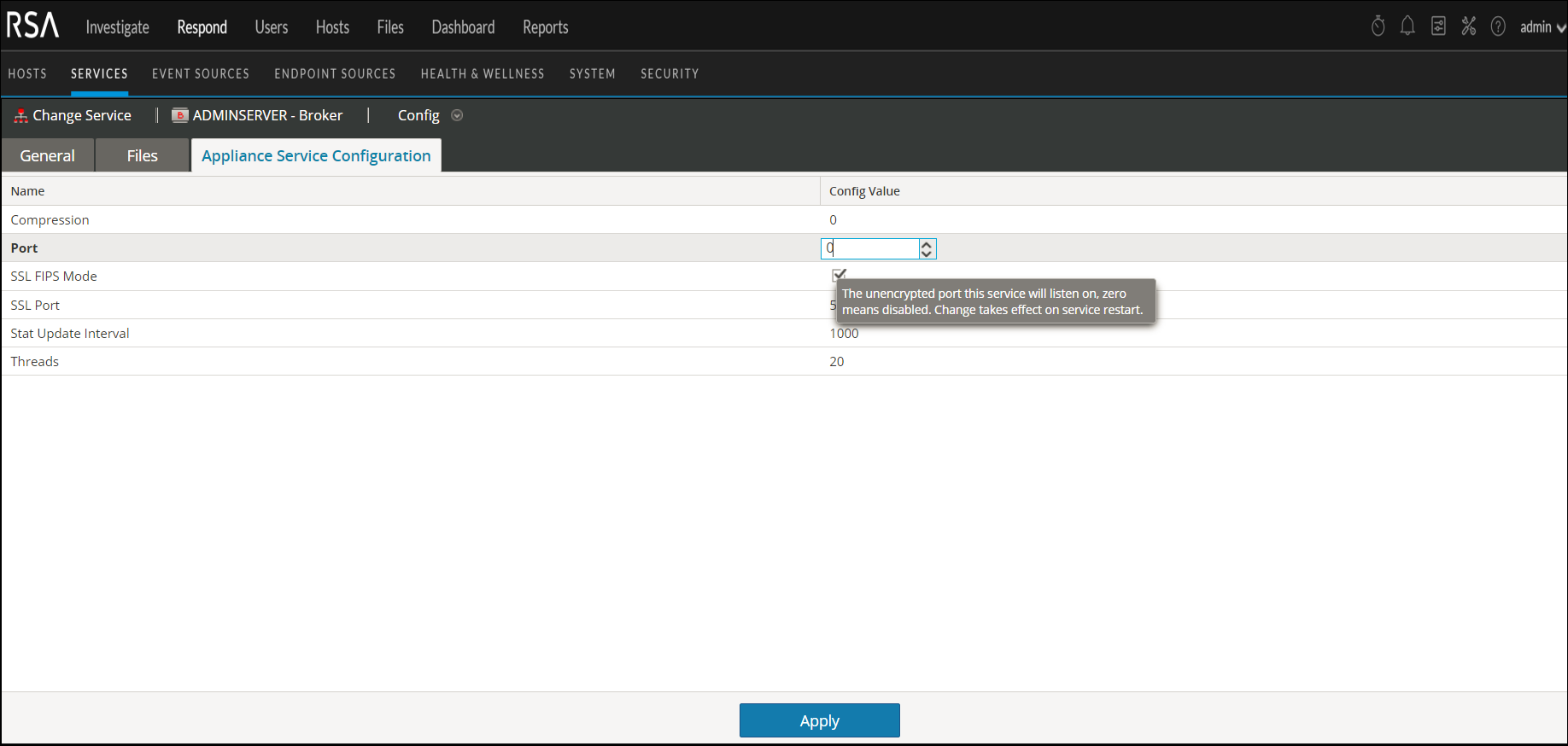
Task: Open the Health & Wellness section
Action: 483,74
